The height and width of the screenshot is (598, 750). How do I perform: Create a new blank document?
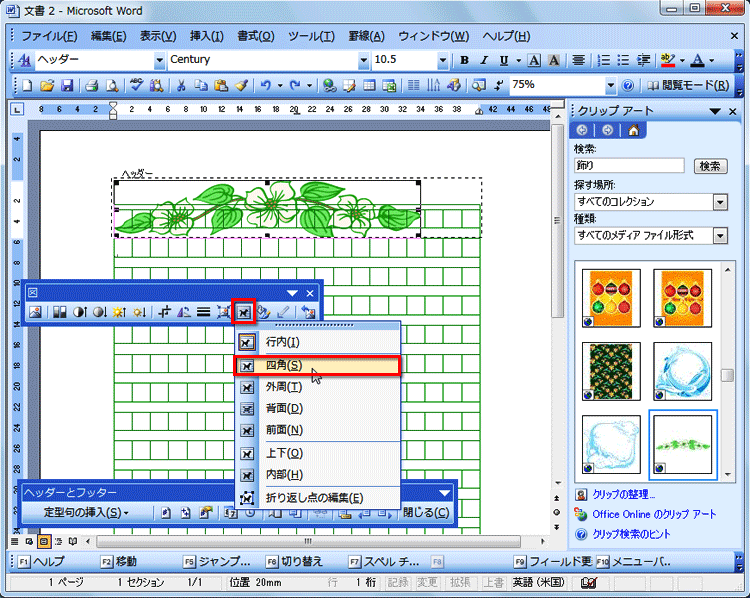point(27,86)
